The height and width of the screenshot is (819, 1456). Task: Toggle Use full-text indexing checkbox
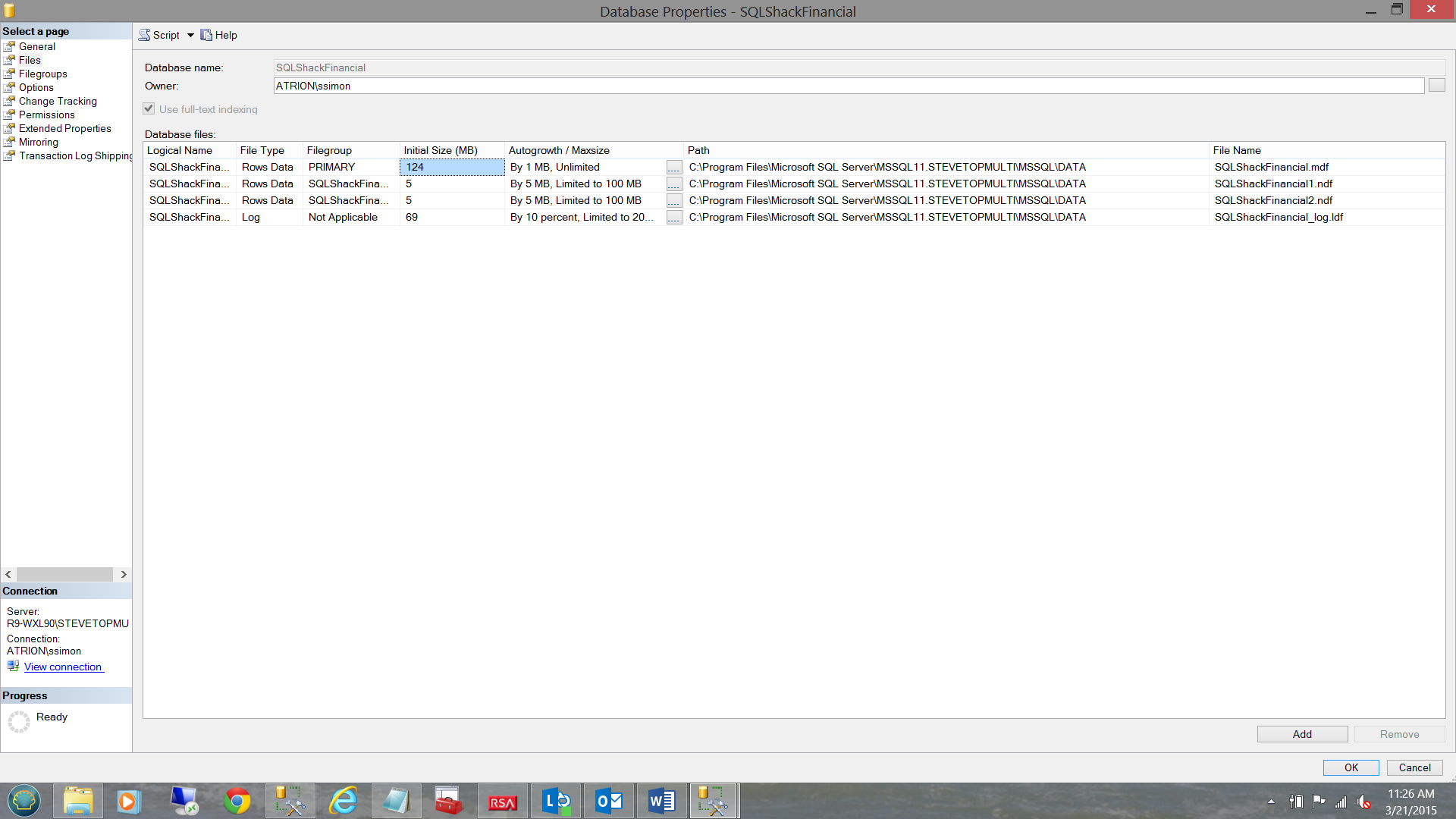149,108
